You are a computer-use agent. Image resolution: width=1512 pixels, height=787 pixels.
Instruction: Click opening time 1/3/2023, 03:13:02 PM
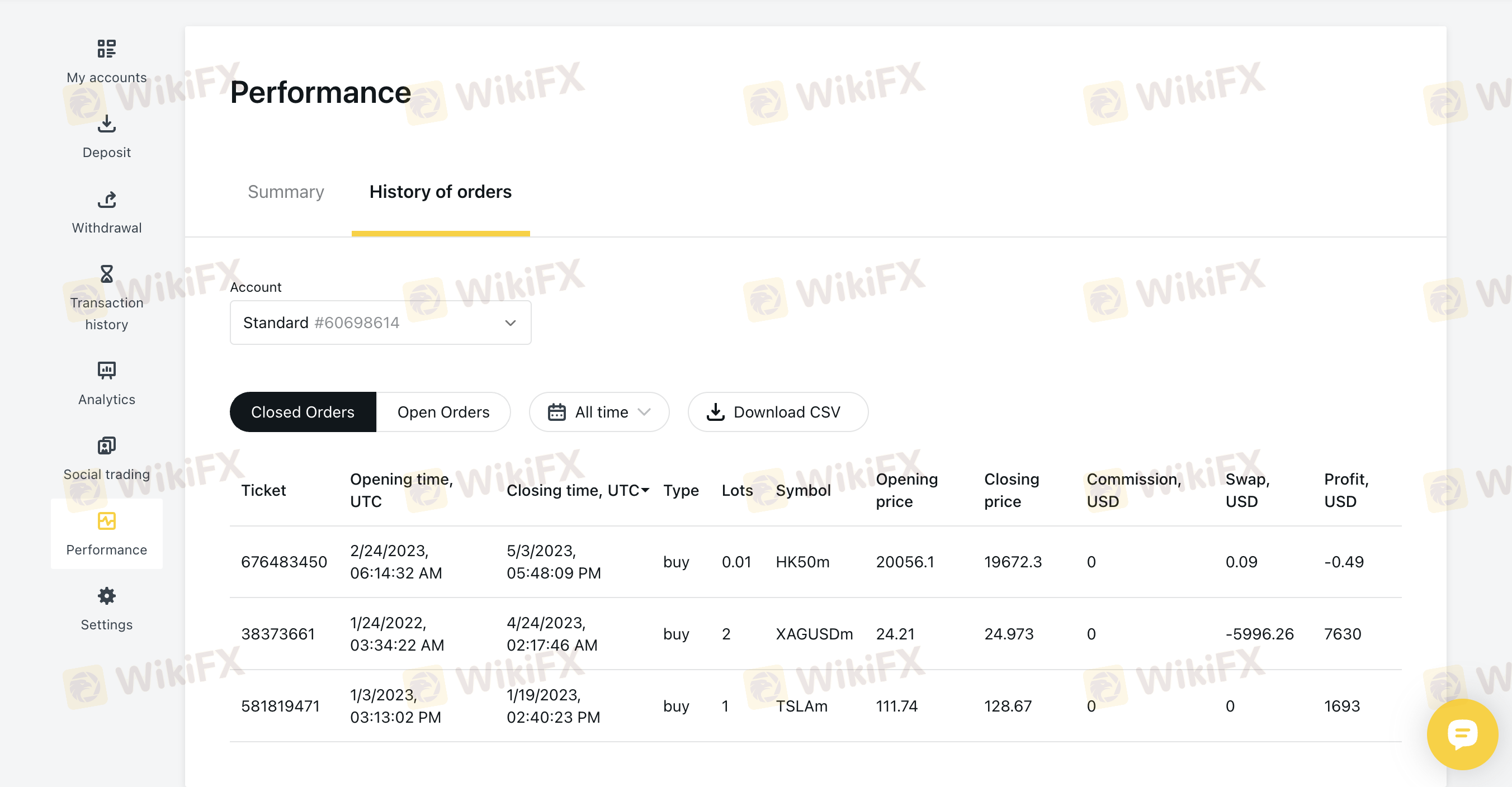coord(395,706)
